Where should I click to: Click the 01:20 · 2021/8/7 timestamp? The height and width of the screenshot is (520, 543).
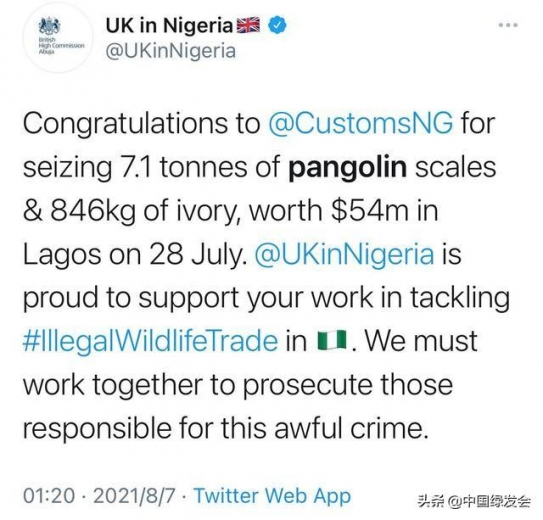click(99, 496)
